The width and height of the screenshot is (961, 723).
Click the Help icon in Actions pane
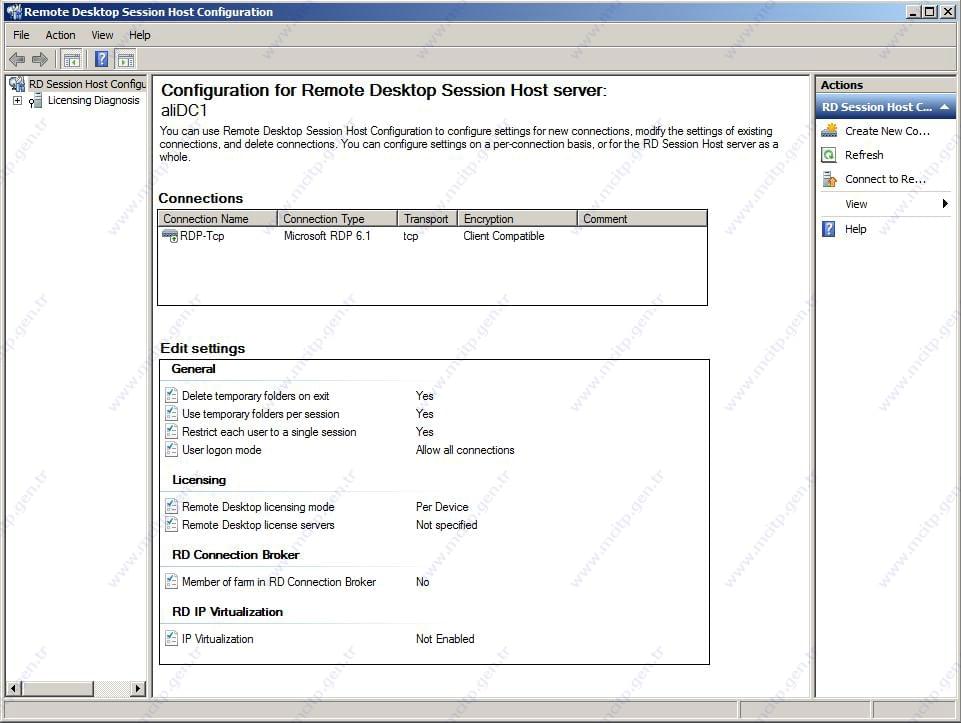(829, 229)
